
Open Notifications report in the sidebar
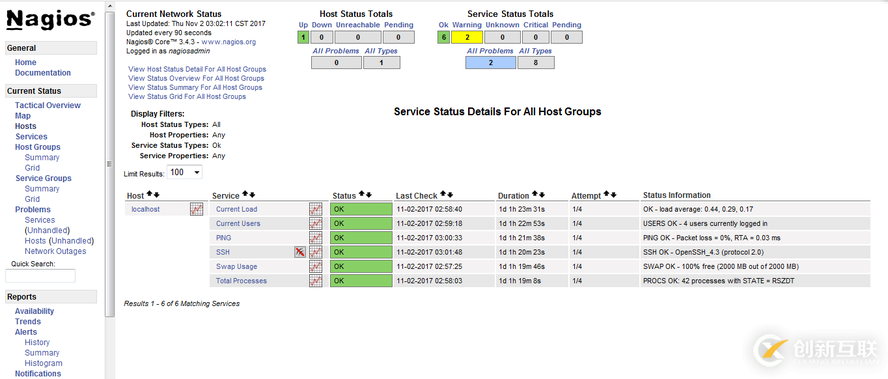pos(38,373)
